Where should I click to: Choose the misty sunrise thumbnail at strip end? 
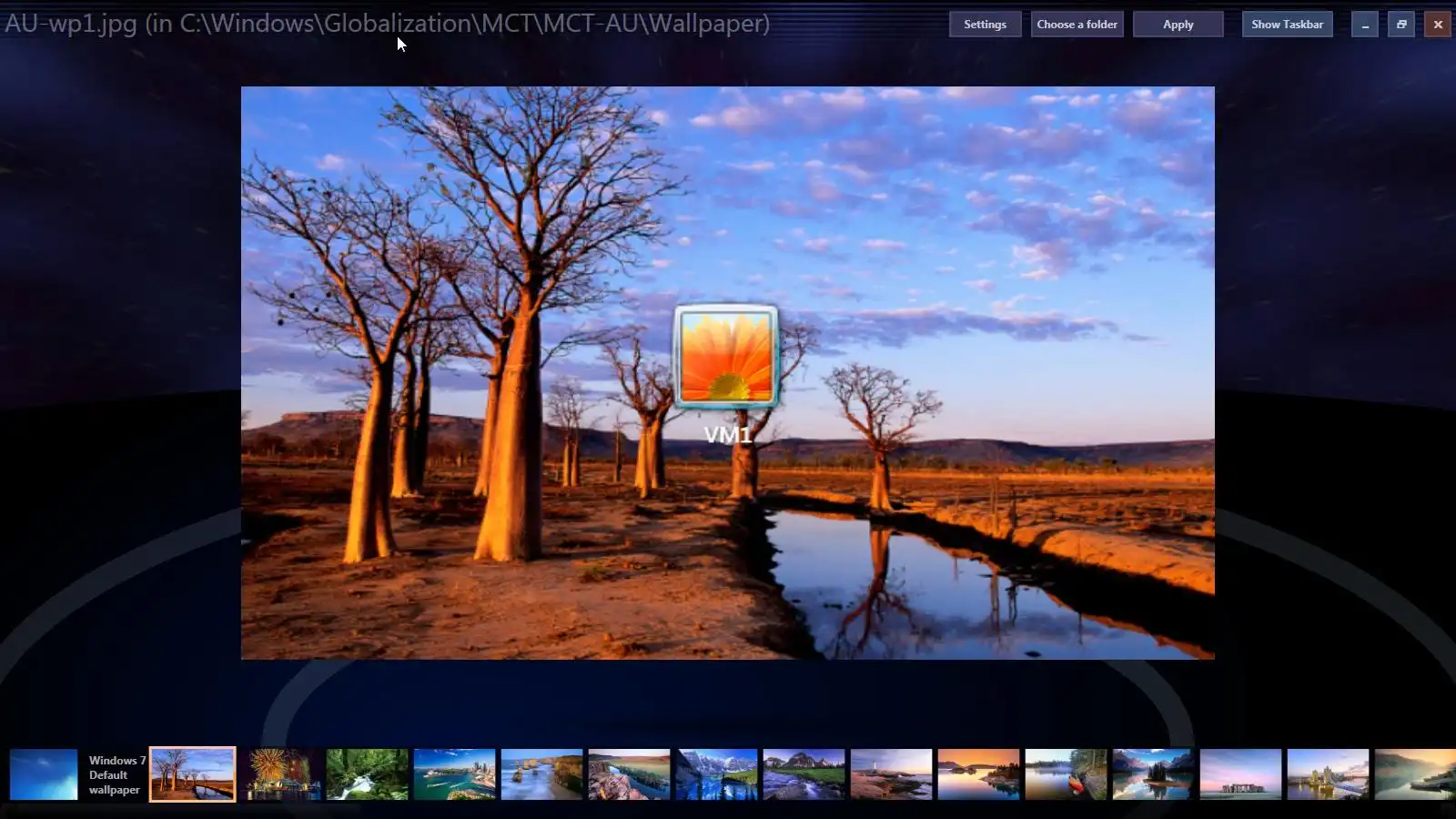[1416, 774]
